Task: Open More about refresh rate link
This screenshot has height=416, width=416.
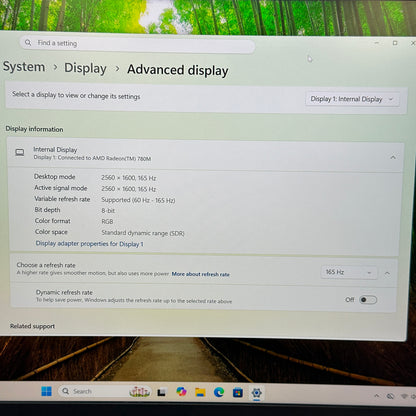Action: pyautogui.click(x=200, y=274)
